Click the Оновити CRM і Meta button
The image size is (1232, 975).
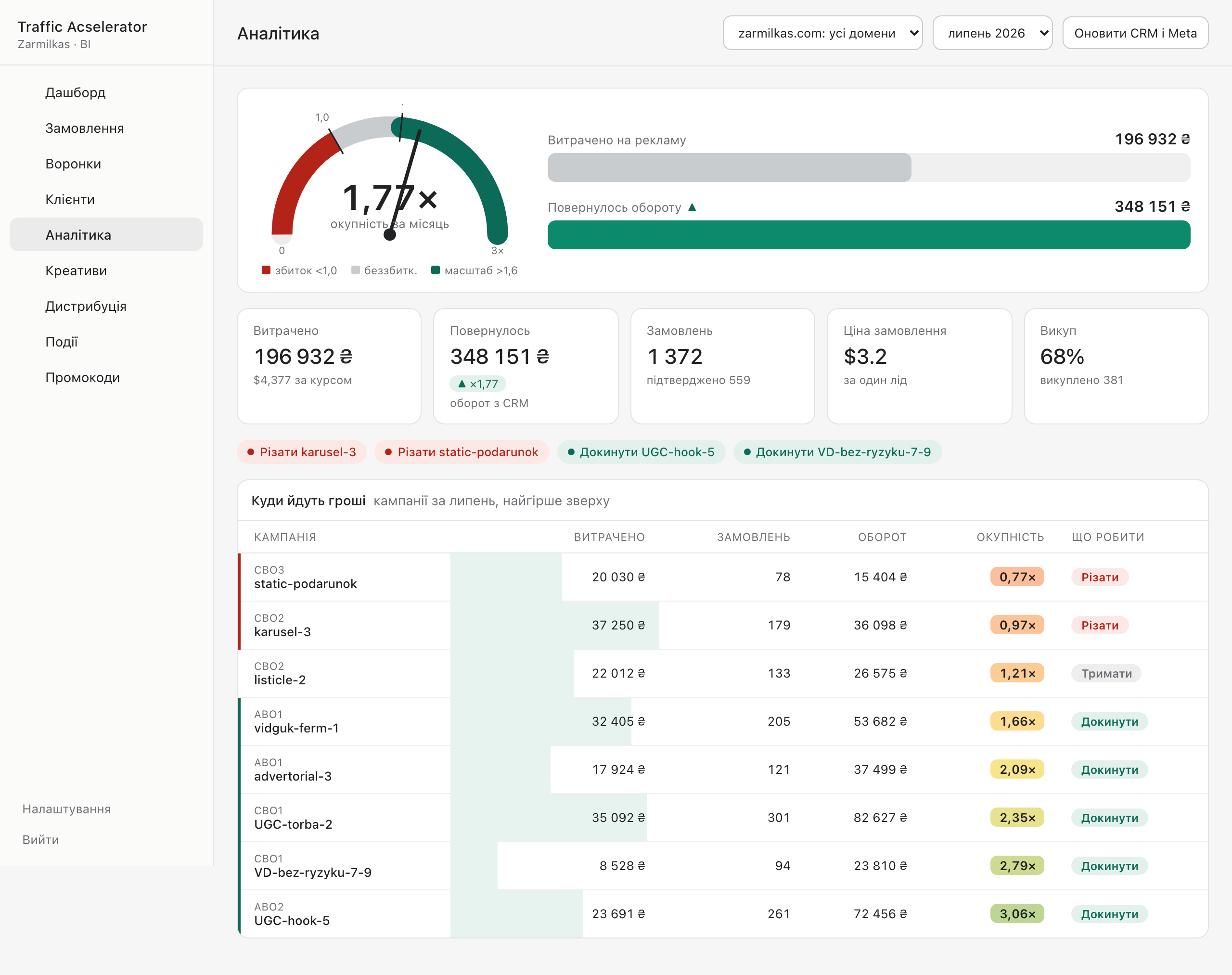pos(1135,33)
